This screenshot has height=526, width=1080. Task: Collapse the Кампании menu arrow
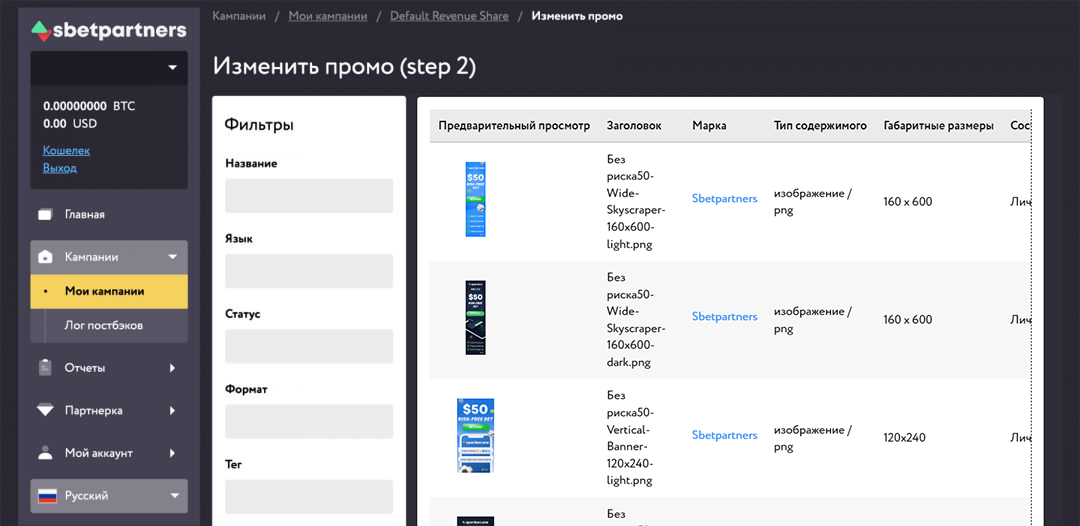click(x=173, y=257)
